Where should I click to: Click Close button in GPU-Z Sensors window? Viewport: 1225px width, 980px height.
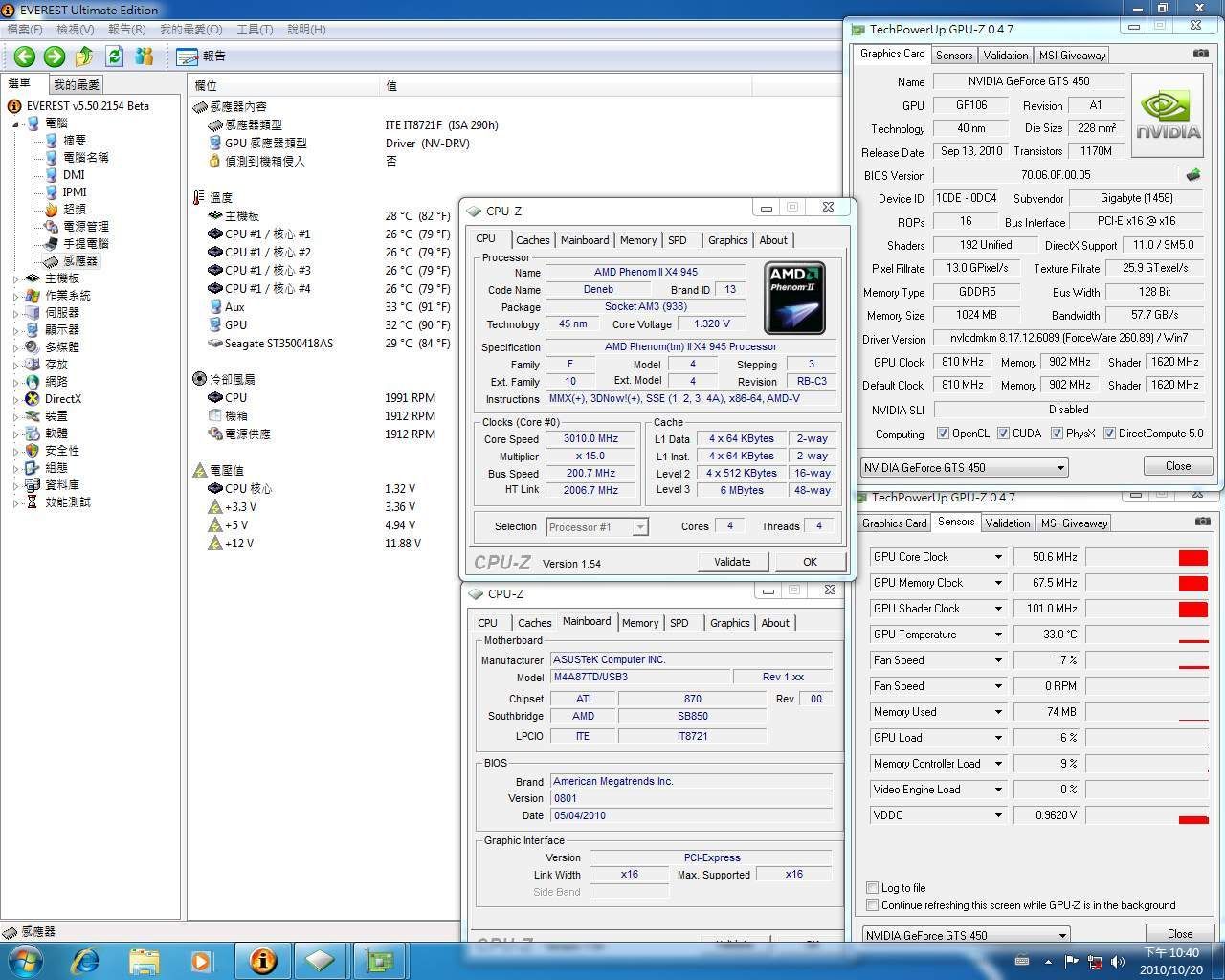point(1180,934)
